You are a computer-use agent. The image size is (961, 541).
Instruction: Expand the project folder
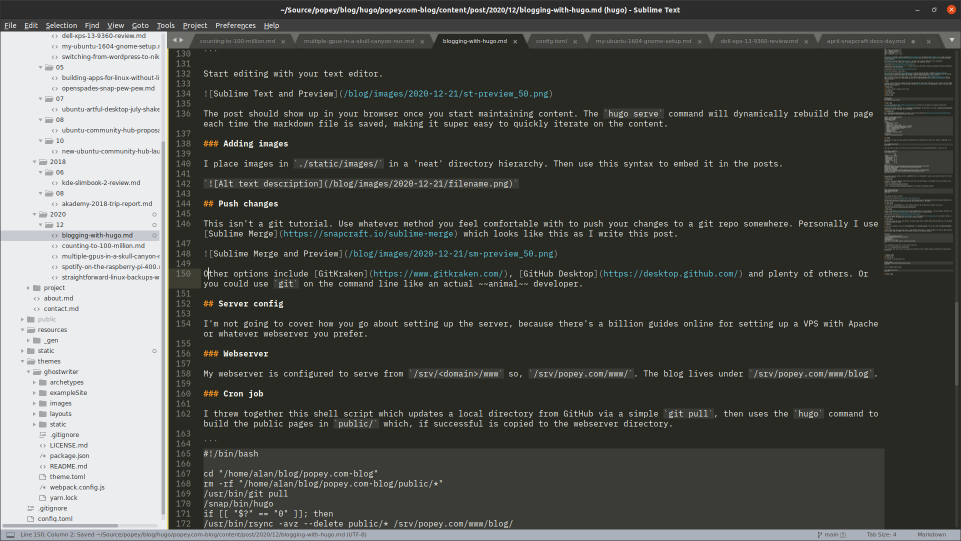28,288
